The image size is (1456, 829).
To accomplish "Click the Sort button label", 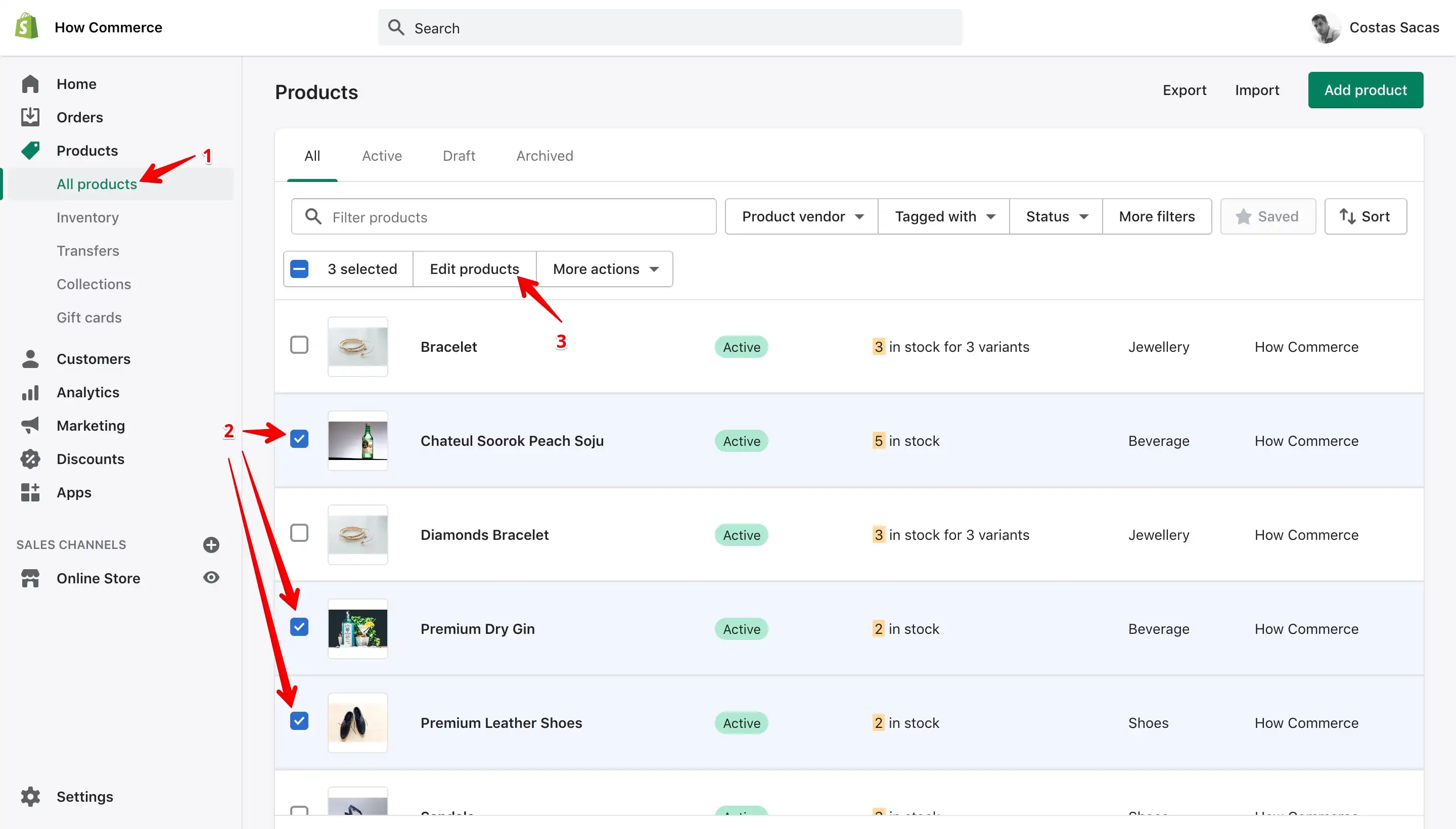I will coord(1376,216).
